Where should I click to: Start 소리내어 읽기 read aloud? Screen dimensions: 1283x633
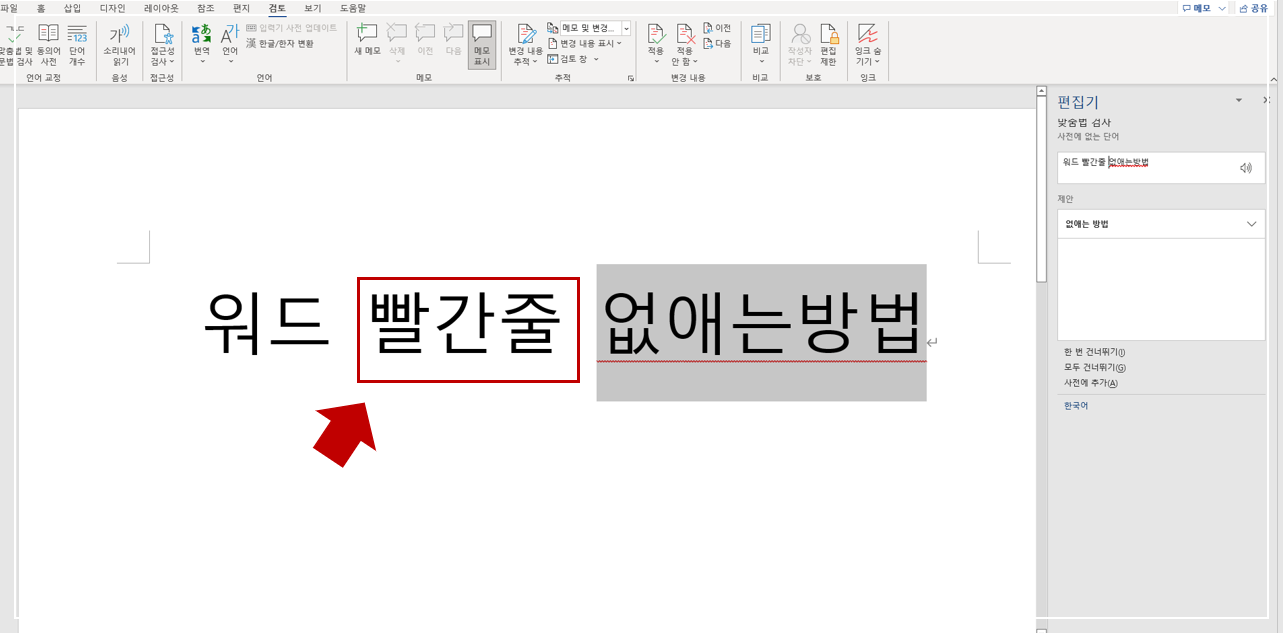(x=119, y=45)
